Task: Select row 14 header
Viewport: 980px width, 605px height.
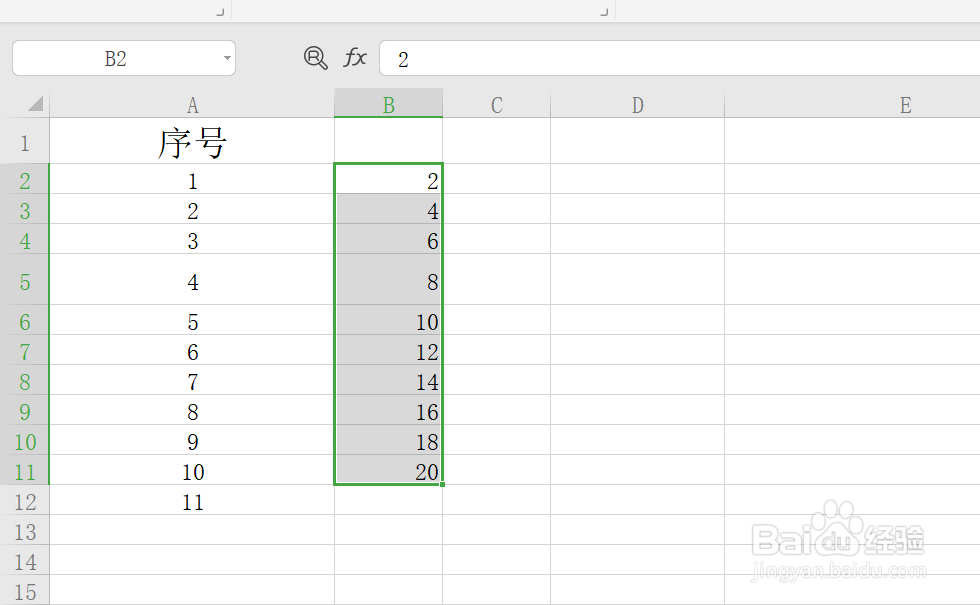Action: coord(24,560)
